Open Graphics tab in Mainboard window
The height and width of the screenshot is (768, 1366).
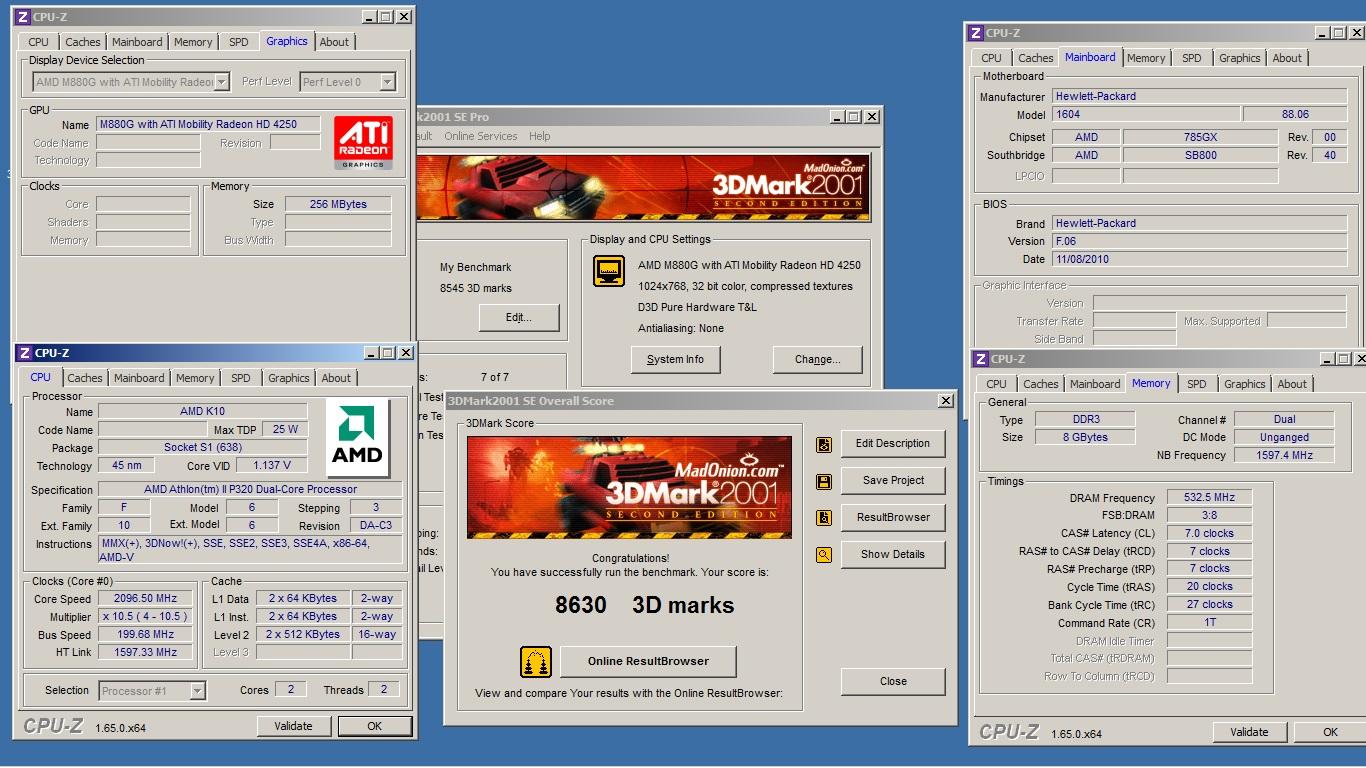coord(1240,58)
